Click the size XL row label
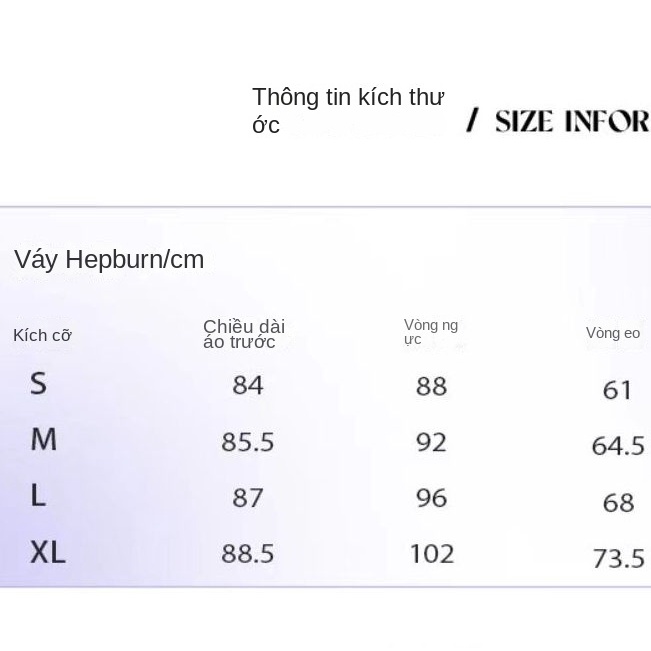Viewport: 651px width, 651px height. coord(47,551)
